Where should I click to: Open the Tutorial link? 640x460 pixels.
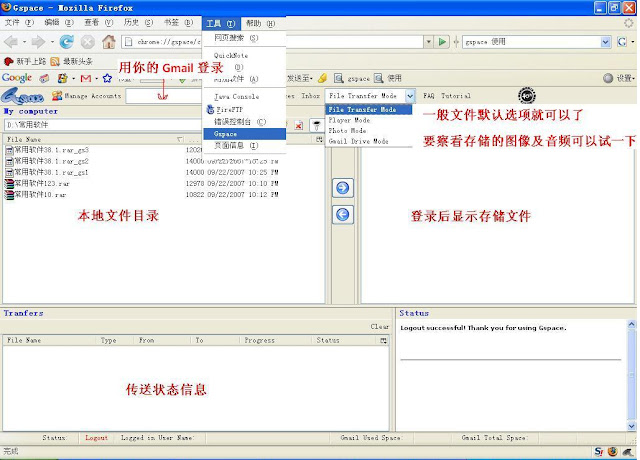point(456,96)
